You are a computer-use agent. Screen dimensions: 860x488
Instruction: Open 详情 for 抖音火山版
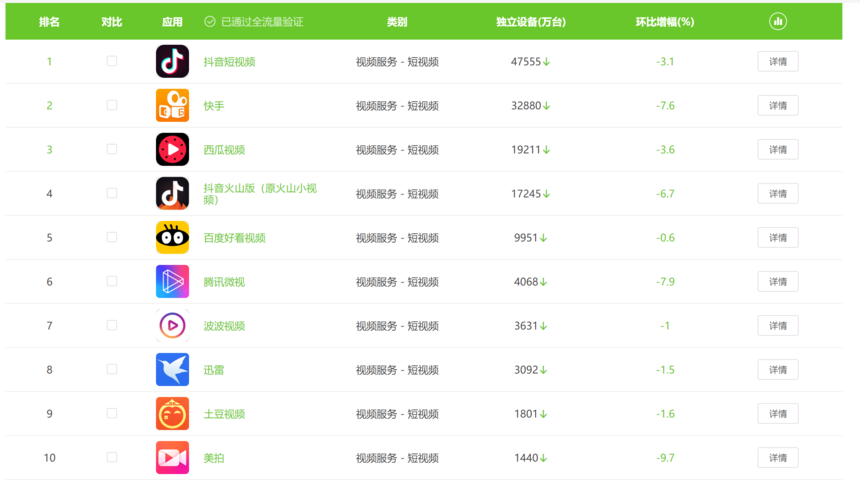[x=778, y=194]
